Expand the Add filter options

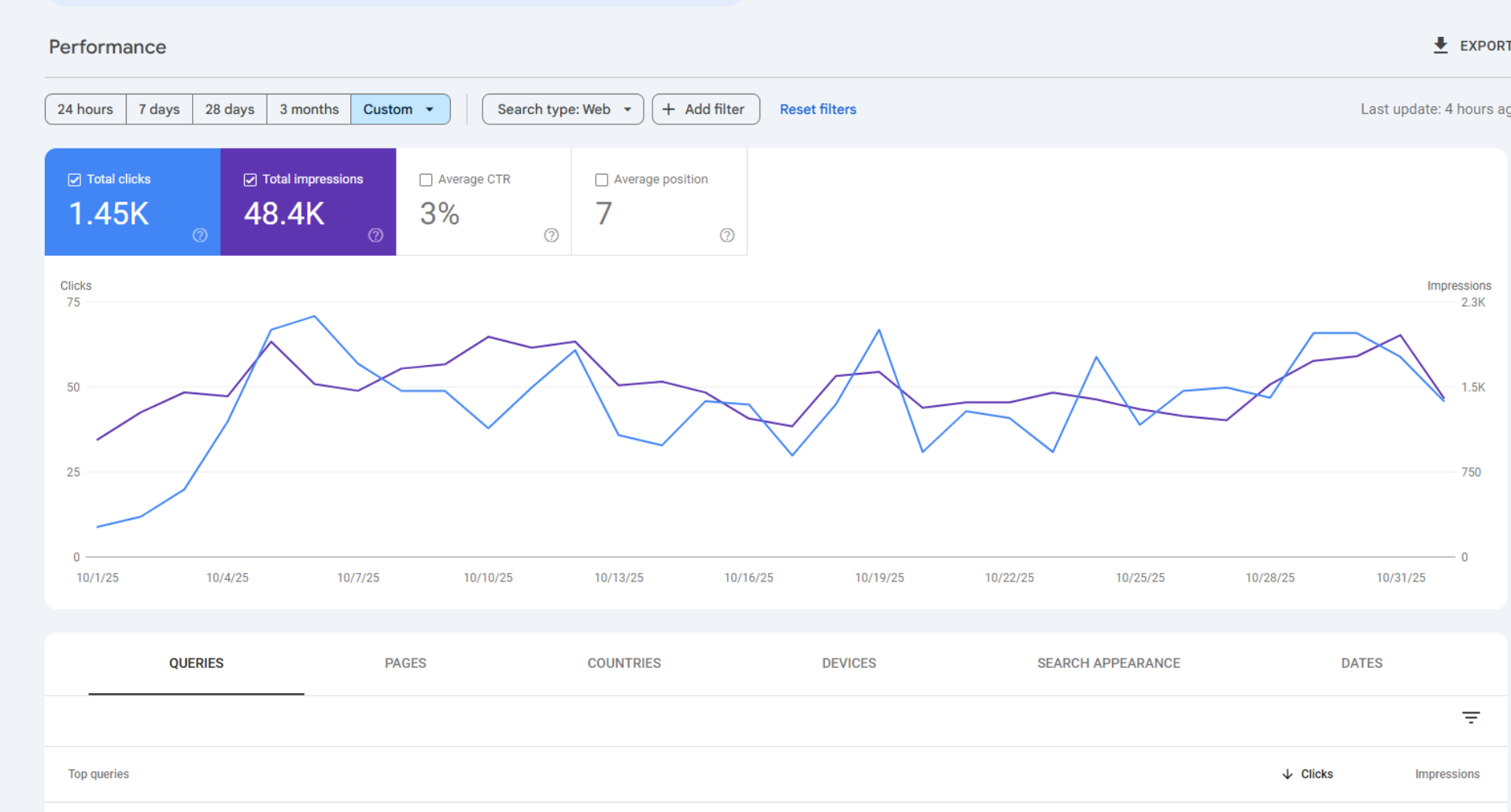tap(705, 109)
